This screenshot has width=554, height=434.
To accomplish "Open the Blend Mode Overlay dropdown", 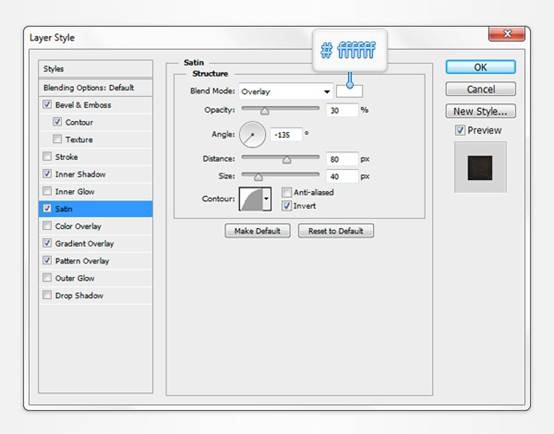I will click(286, 92).
